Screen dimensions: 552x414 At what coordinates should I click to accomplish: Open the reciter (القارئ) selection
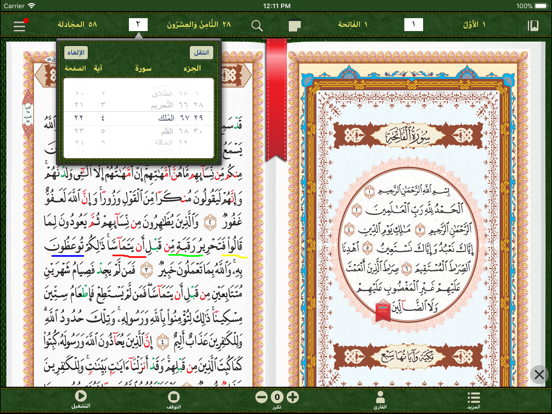click(380, 400)
